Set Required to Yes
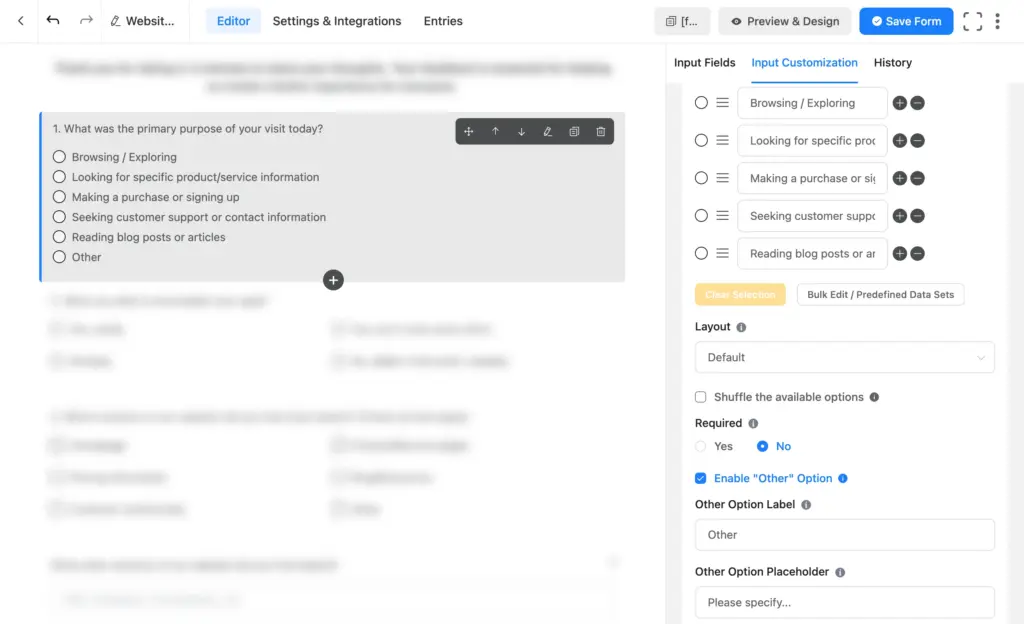Screen dimensions: 1024x624 pos(701,446)
